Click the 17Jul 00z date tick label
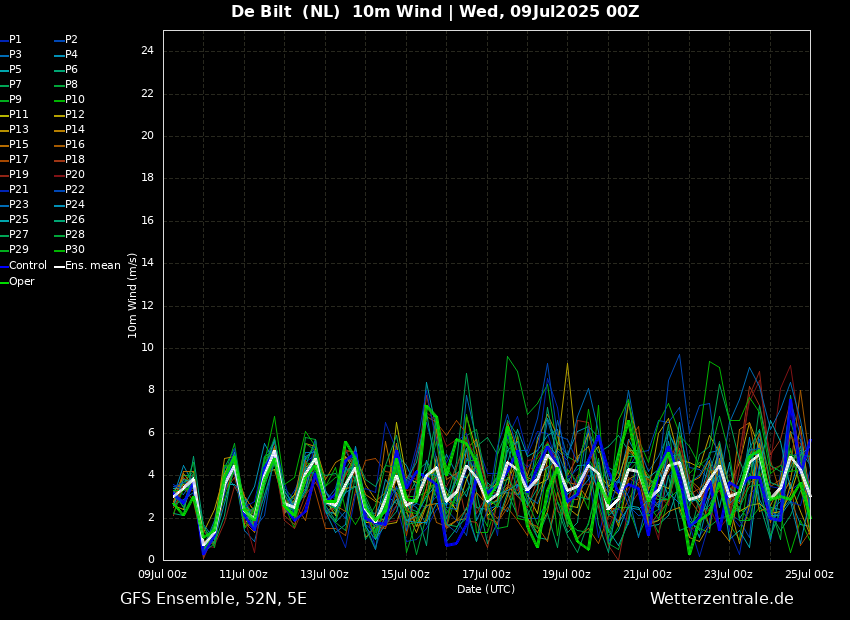Image resolution: width=850 pixels, height=620 pixels. pyautogui.click(x=486, y=574)
